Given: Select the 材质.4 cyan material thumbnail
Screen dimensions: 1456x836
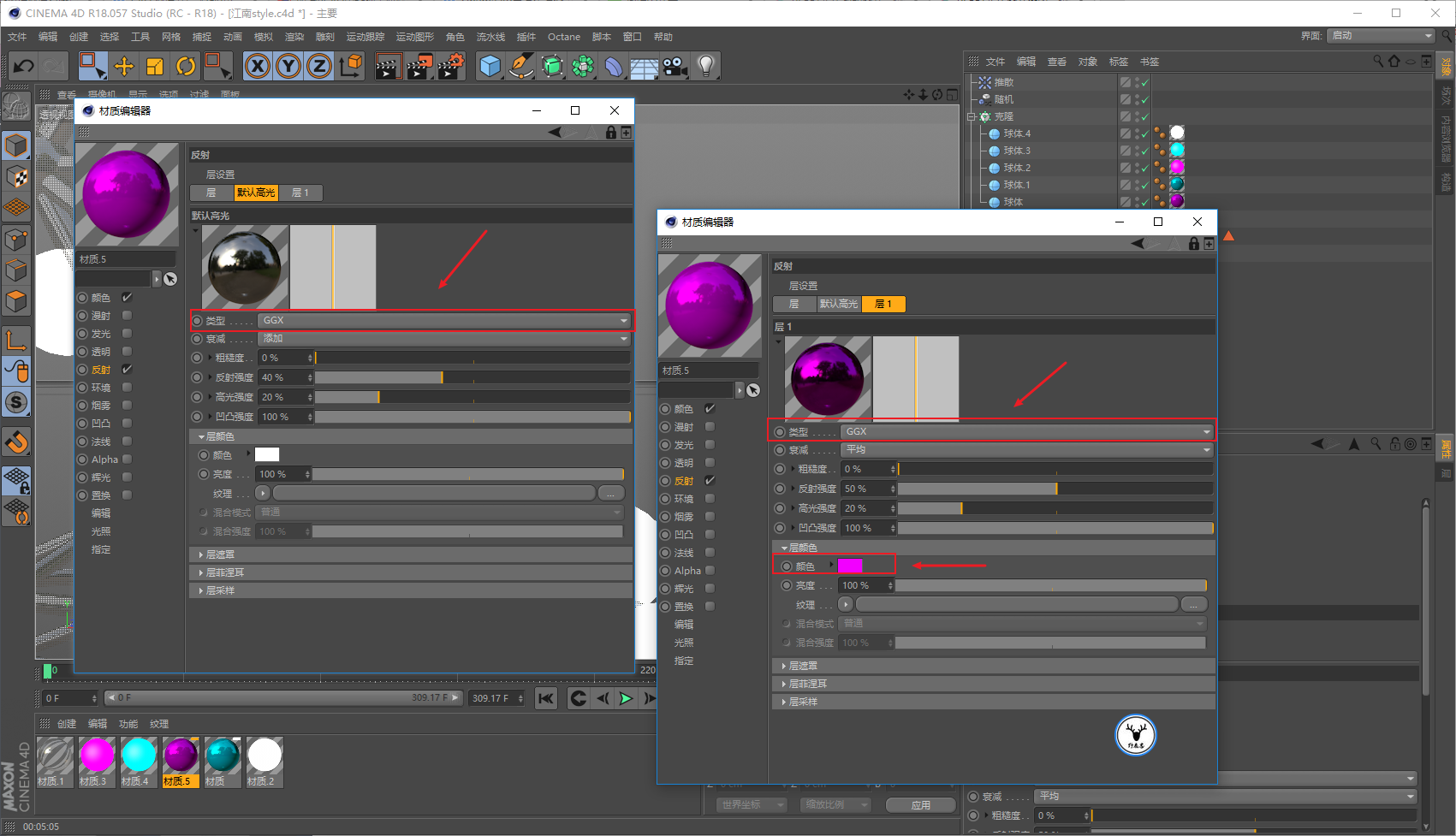Looking at the screenshot, I should (139, 762).
